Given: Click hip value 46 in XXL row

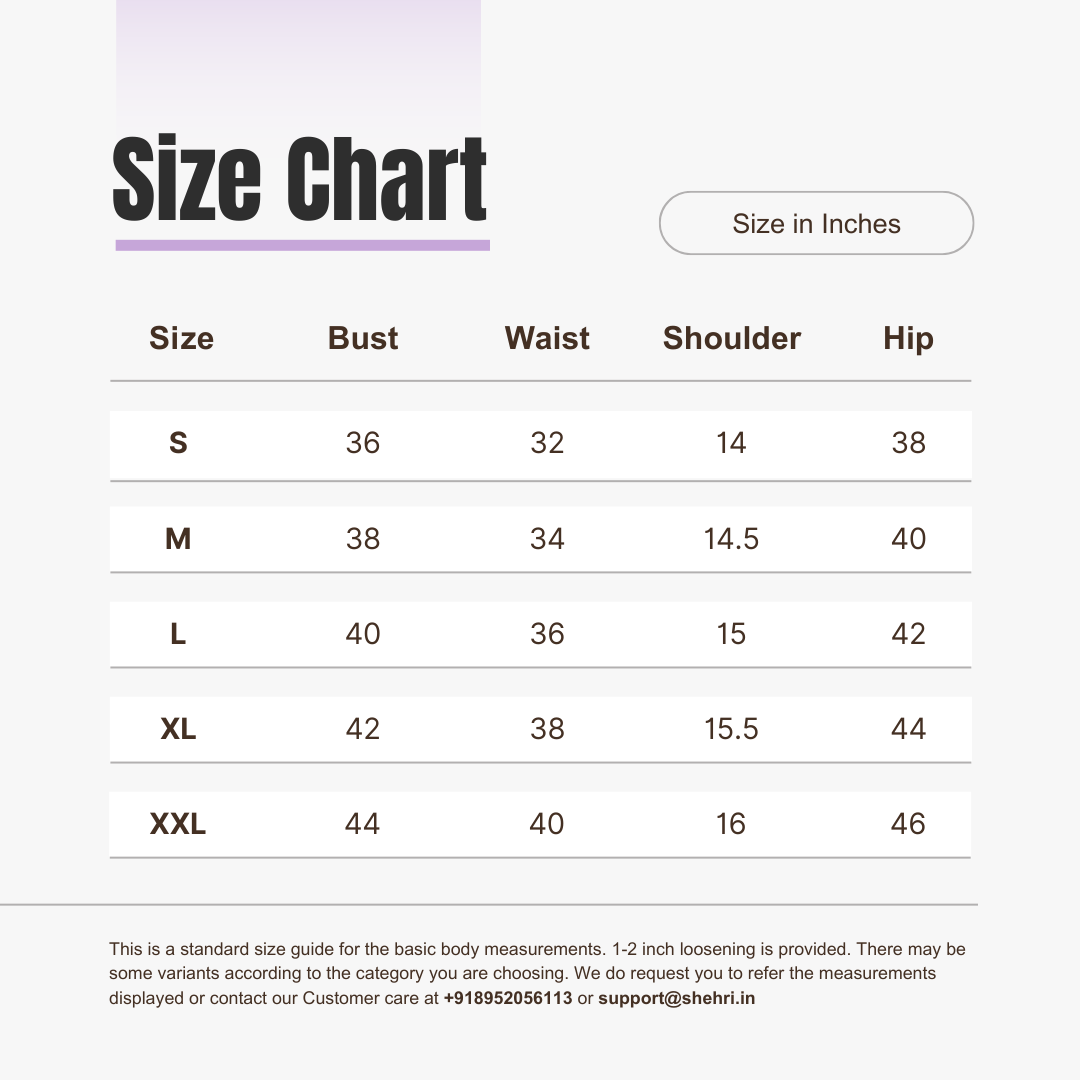Looking at the screenshot, I should (x=908, y=824).
